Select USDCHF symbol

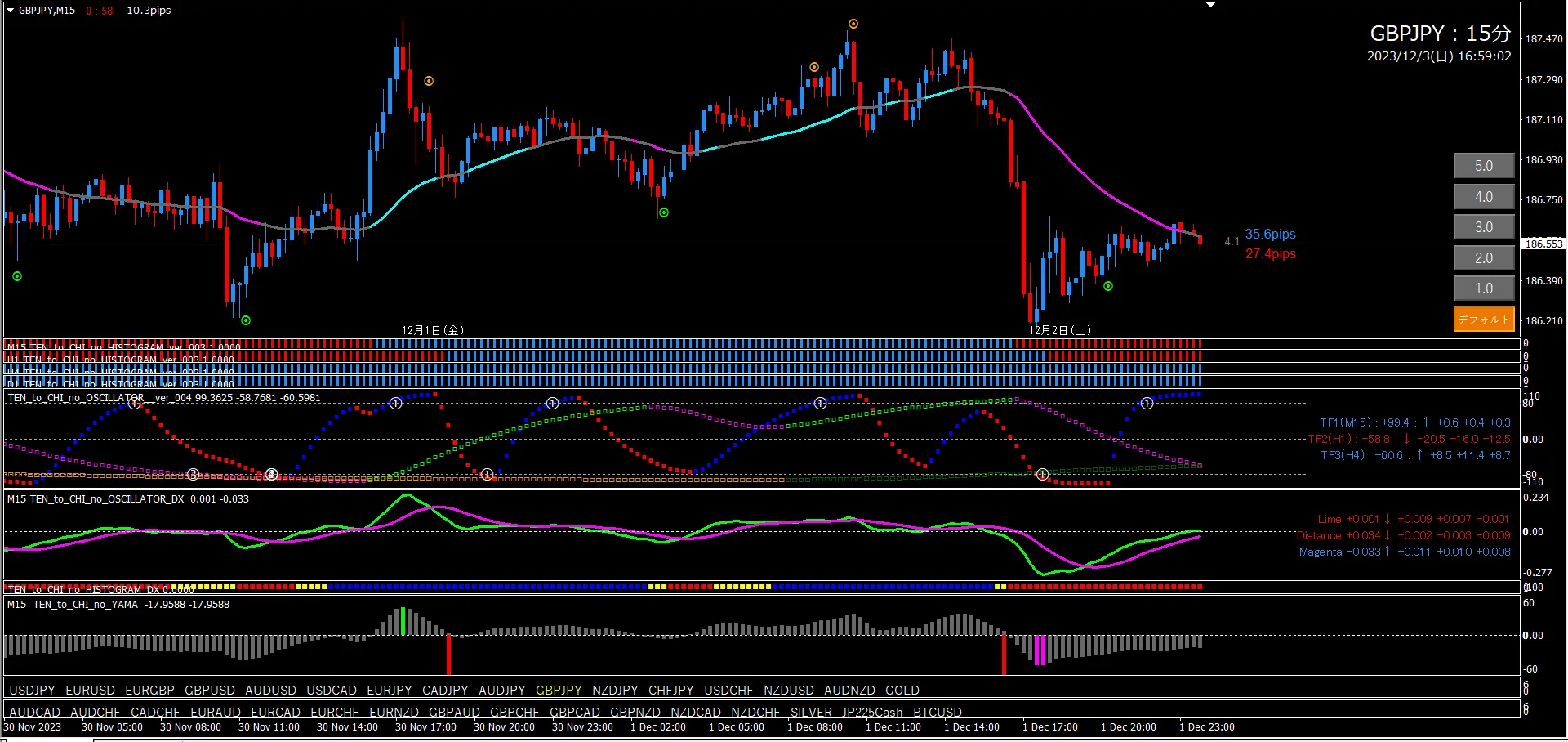729,691
